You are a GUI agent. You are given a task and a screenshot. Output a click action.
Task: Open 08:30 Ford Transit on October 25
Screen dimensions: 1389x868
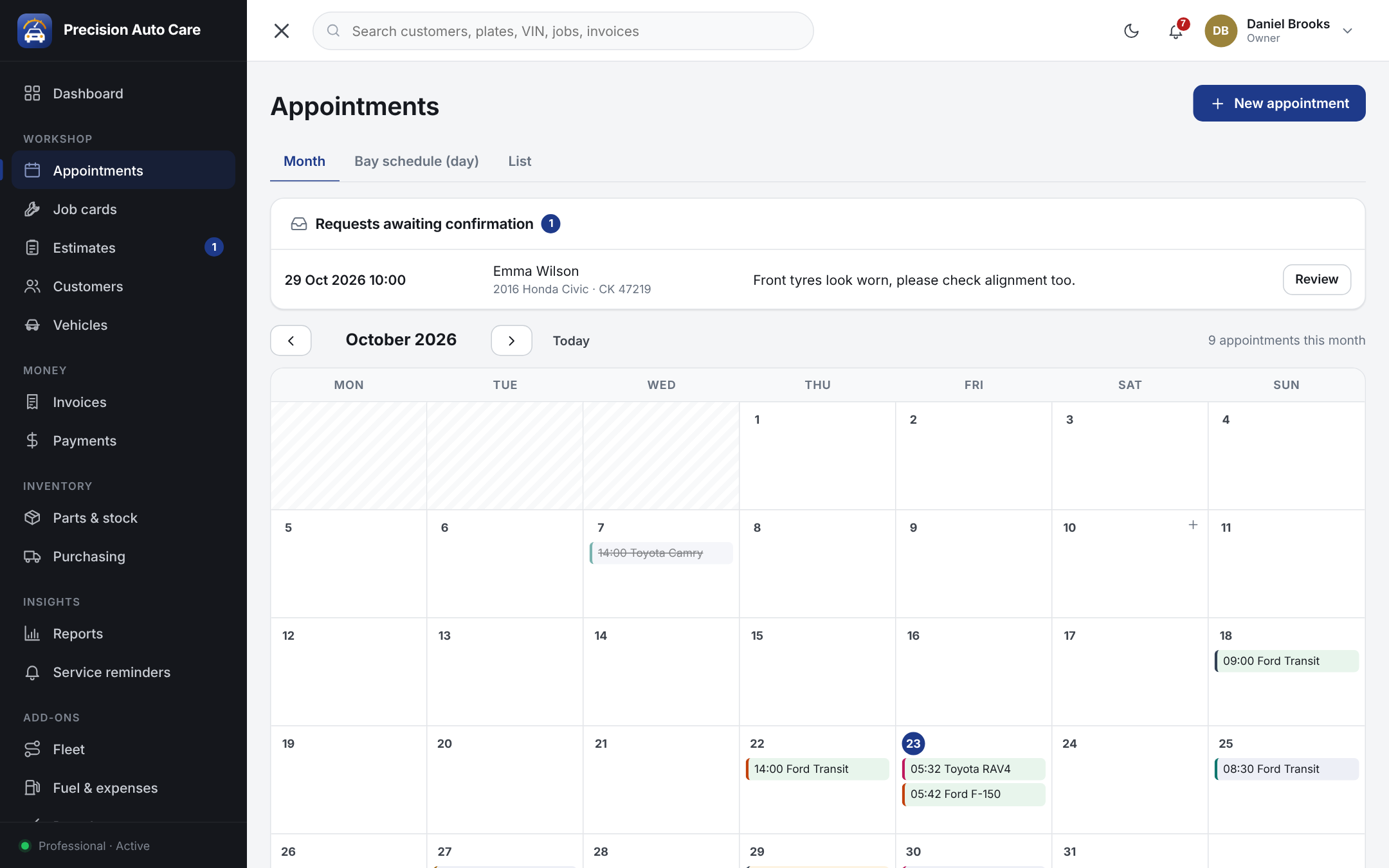point(1286,769)
